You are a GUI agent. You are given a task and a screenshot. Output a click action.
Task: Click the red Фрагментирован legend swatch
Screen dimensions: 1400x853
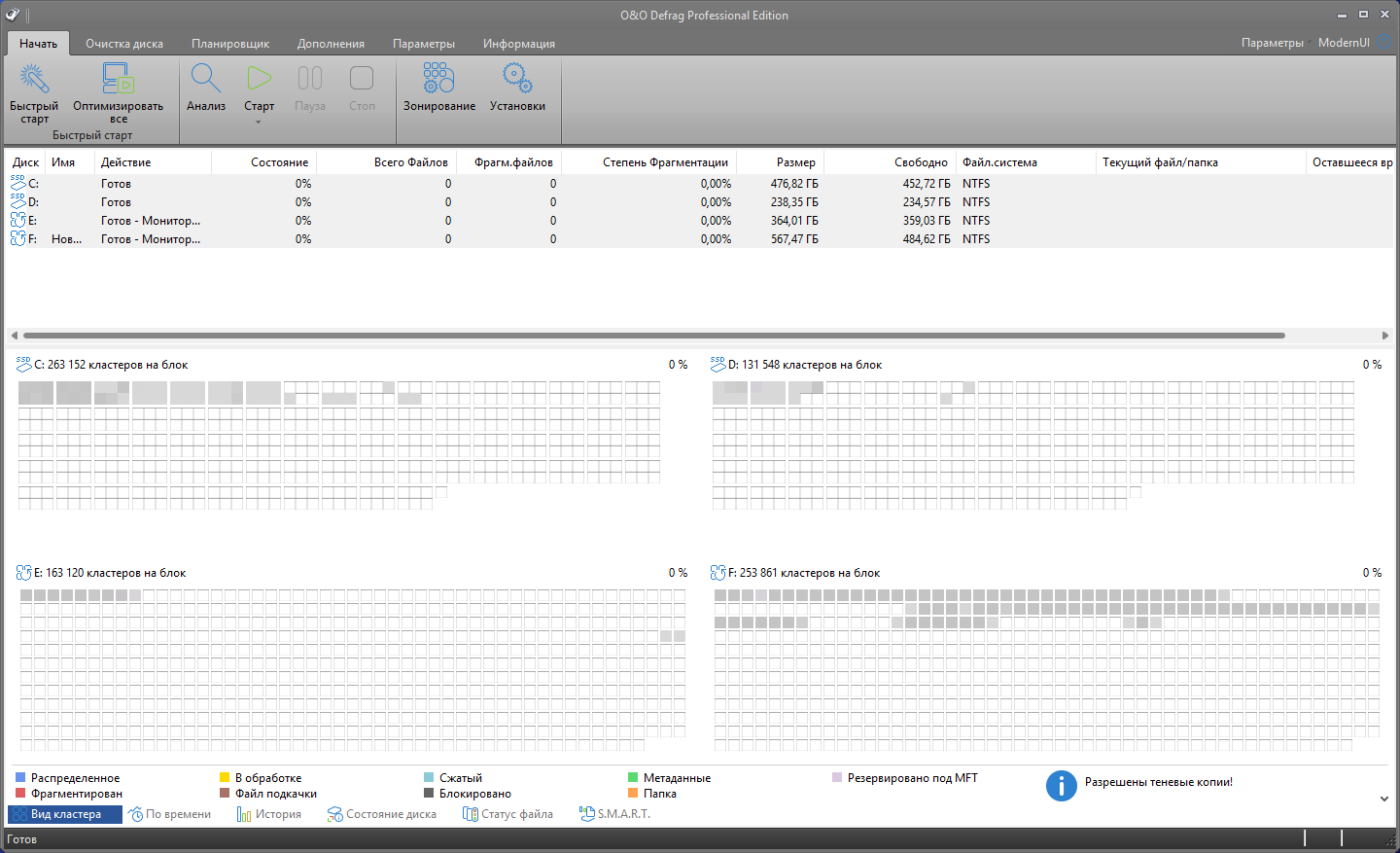coord(20,794)
